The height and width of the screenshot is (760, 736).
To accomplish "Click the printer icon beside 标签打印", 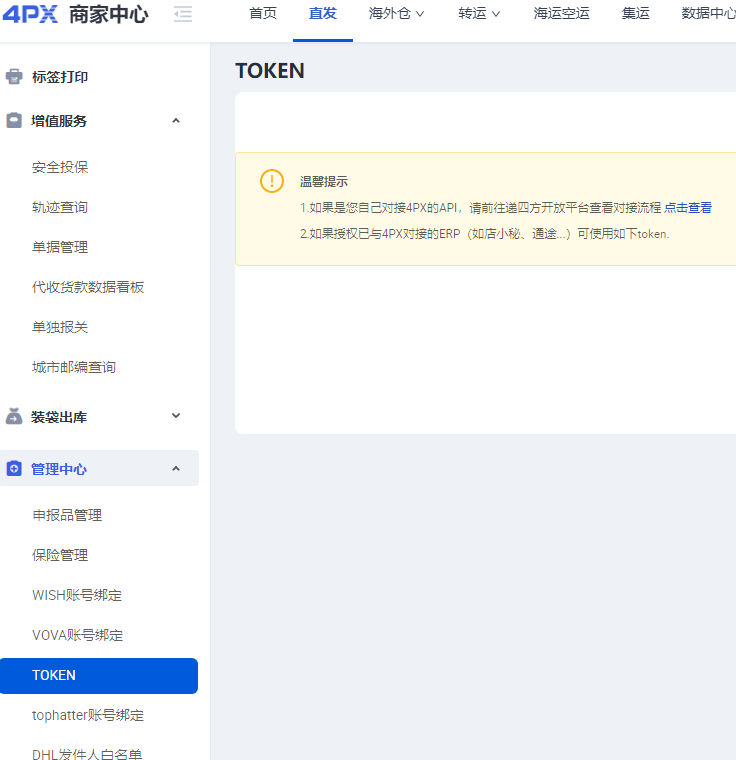I will [x=14, y=77].
